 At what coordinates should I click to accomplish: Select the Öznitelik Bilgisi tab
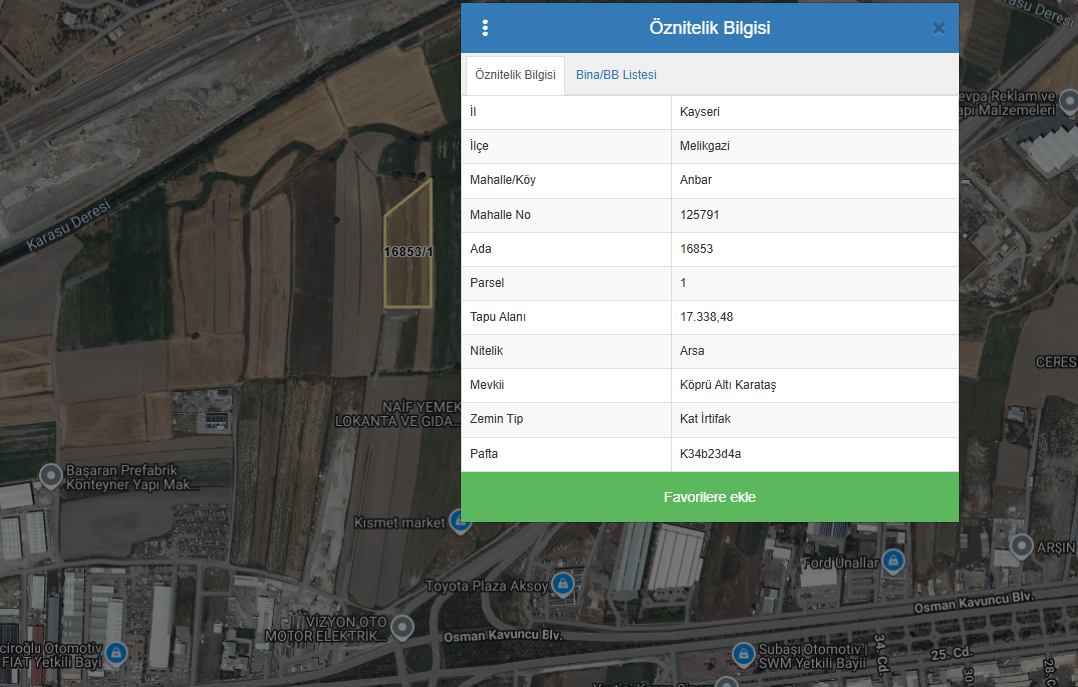coord(515,75)
